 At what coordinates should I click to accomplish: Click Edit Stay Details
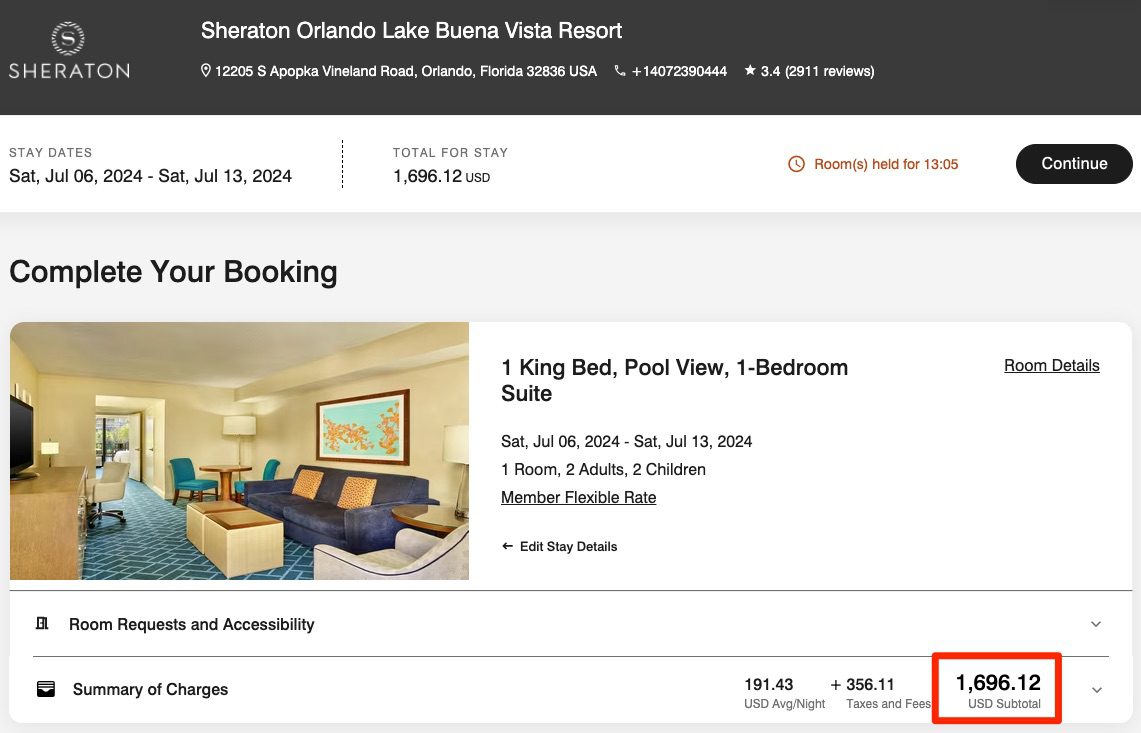click(569, 546)
